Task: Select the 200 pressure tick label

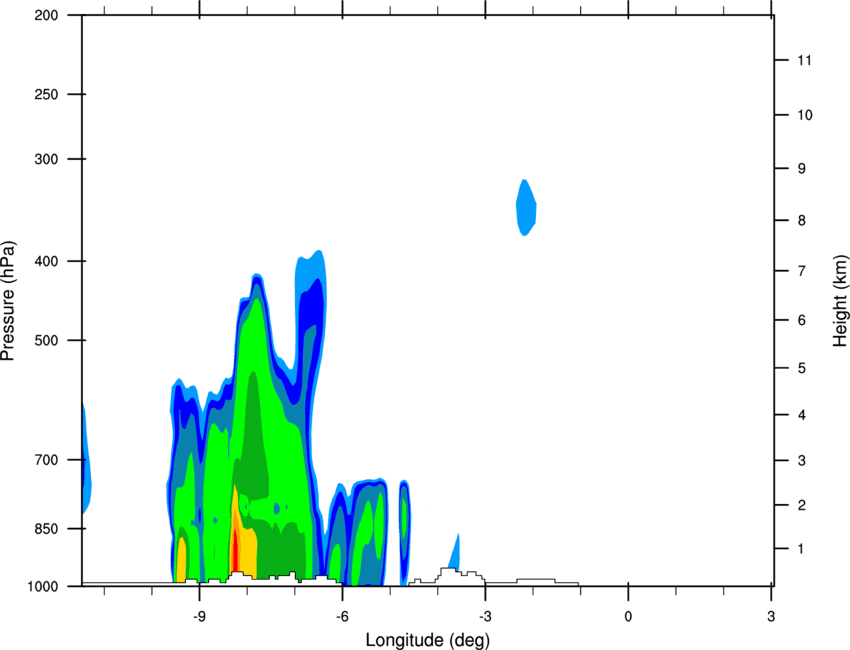Action: [x=46, y=16]
